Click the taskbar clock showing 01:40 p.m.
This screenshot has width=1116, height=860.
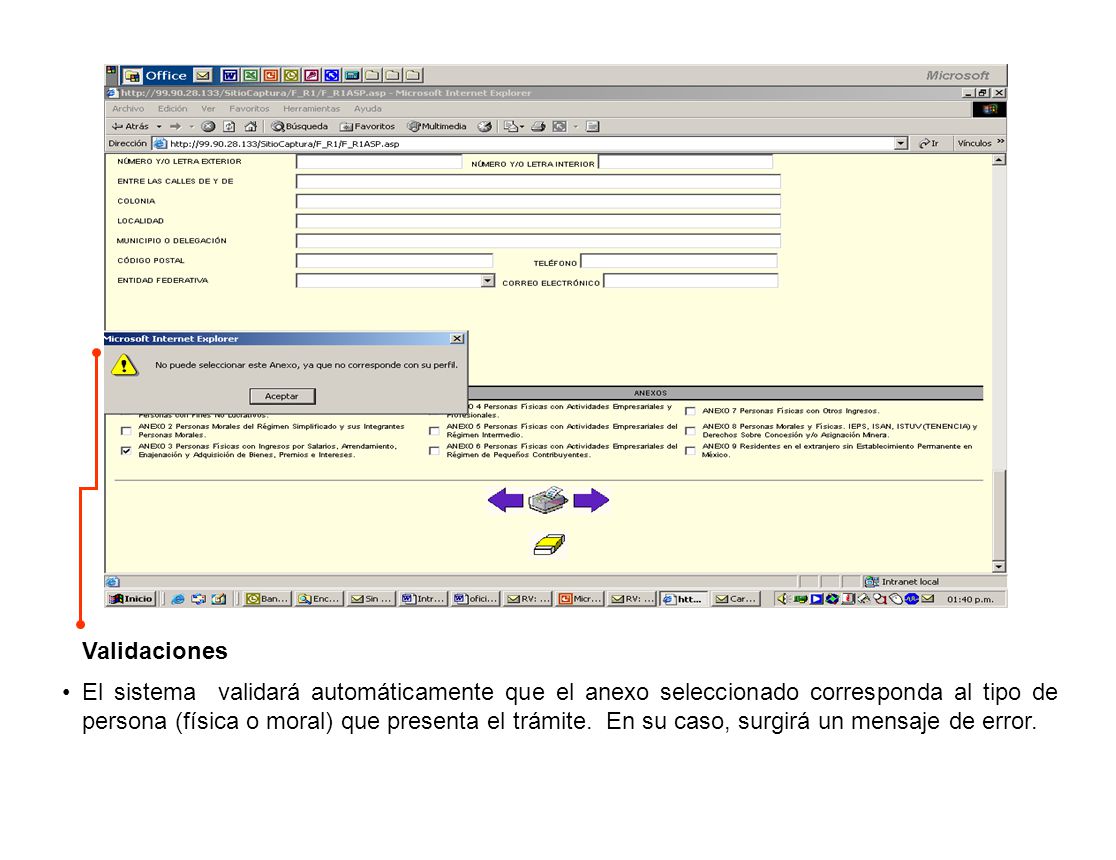point(970,599)
